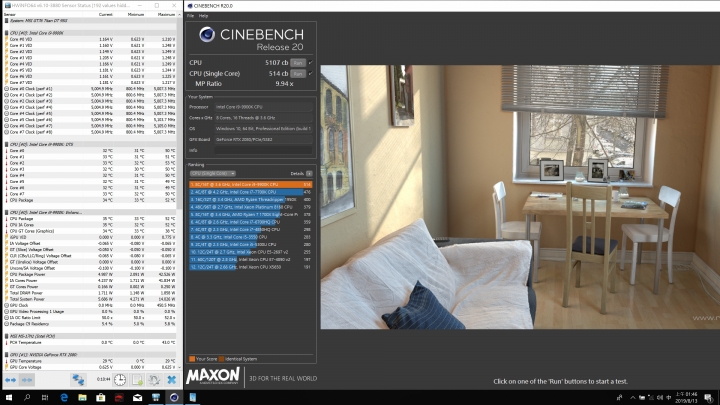Select ranking row 12 Xeon X5650
Screen dimensions: 720x405
tap(251, 267)
